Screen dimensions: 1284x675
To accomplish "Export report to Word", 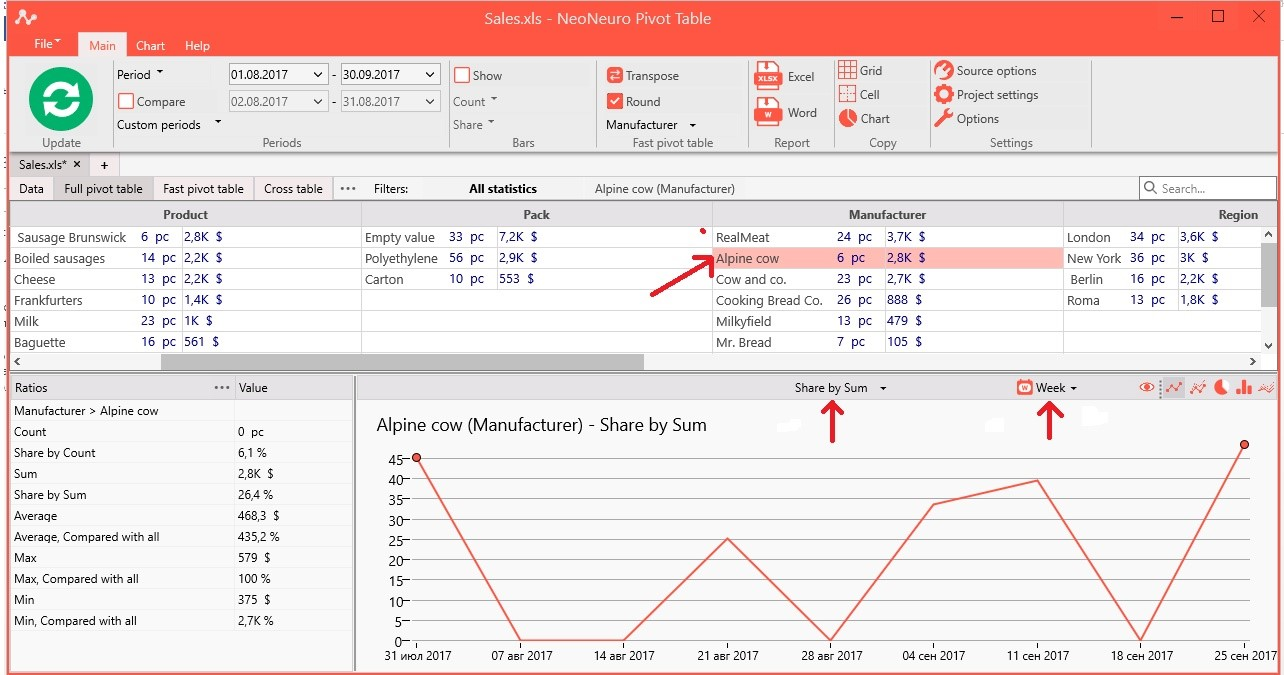I will pos(786,113).
